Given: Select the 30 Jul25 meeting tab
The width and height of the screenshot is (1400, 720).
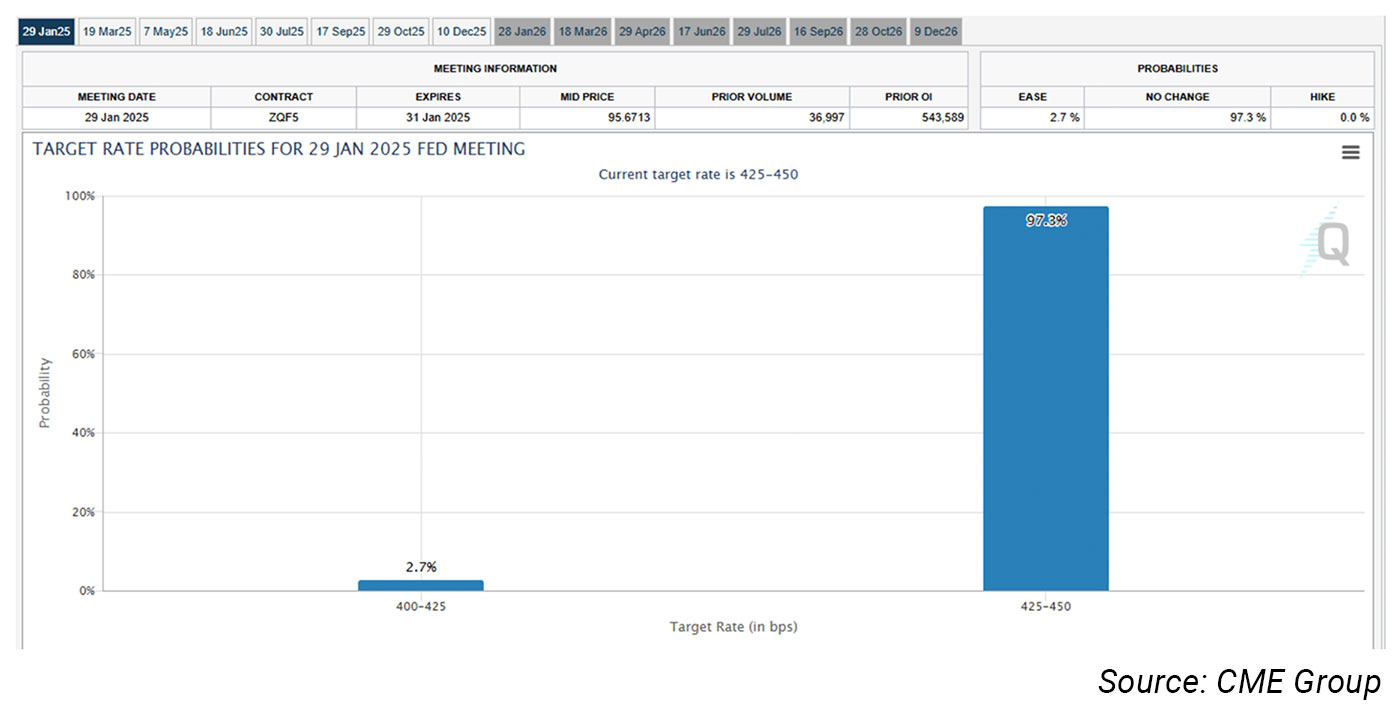Looking at the screenshot, I should (281, 32).
